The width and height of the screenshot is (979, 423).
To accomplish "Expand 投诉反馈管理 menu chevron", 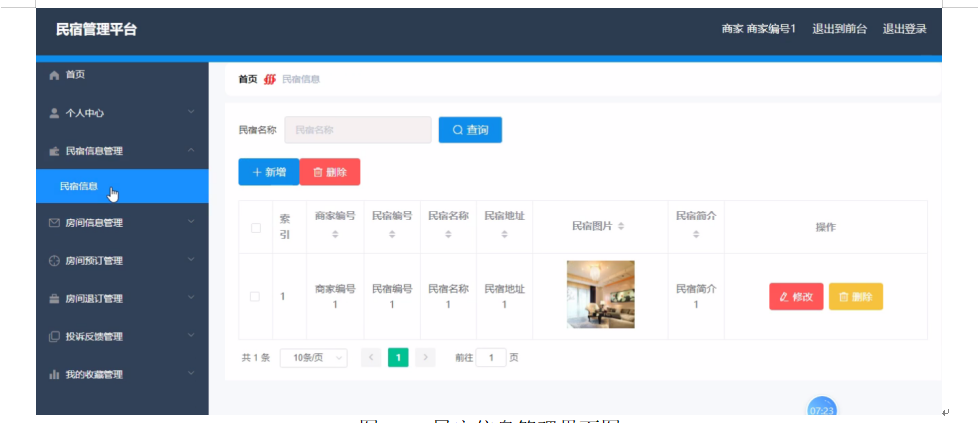I will coord(191,336).
